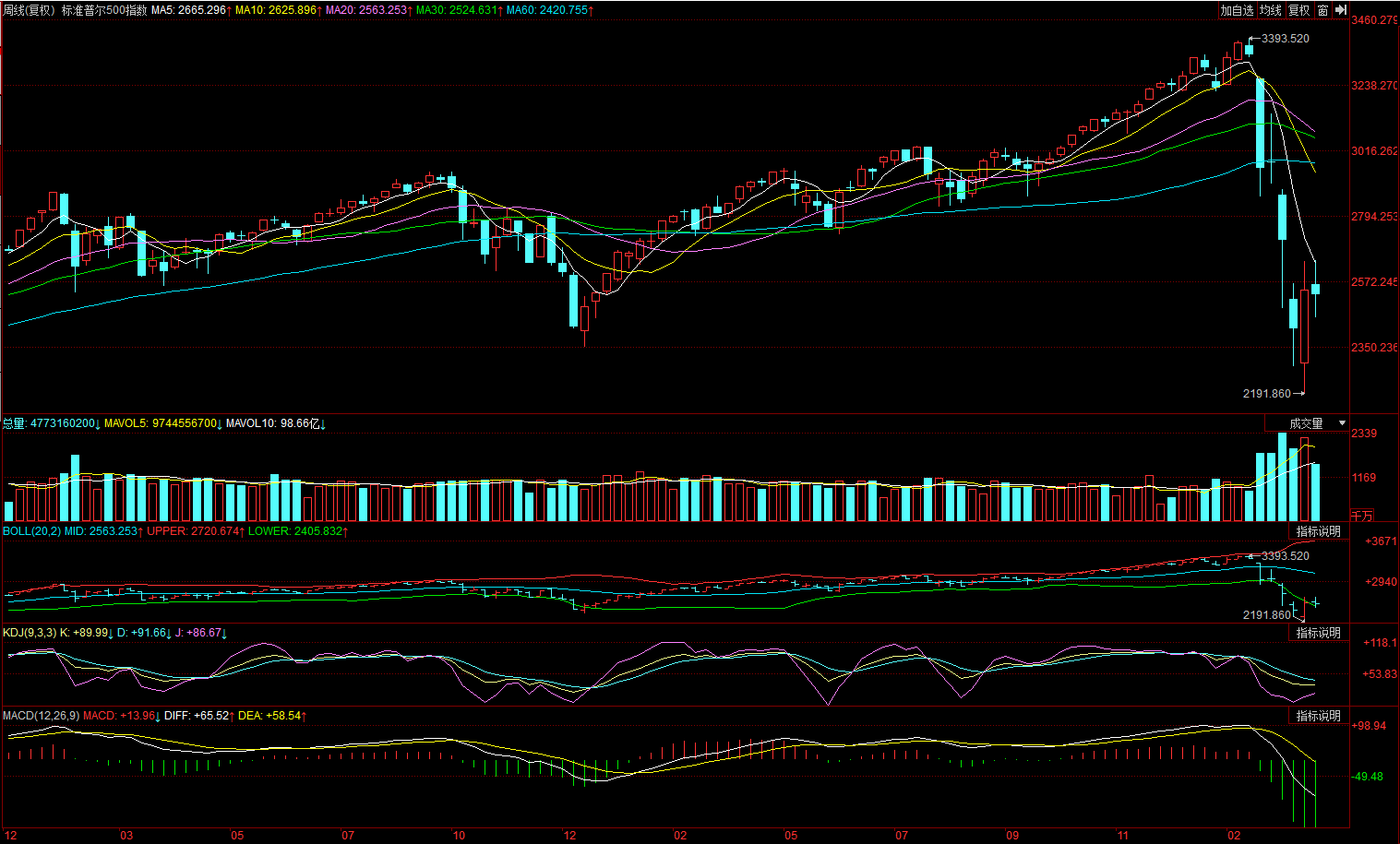Click the 2794.253 price axis label
Screen dimensions: 1400x844
click(1374, 216)
